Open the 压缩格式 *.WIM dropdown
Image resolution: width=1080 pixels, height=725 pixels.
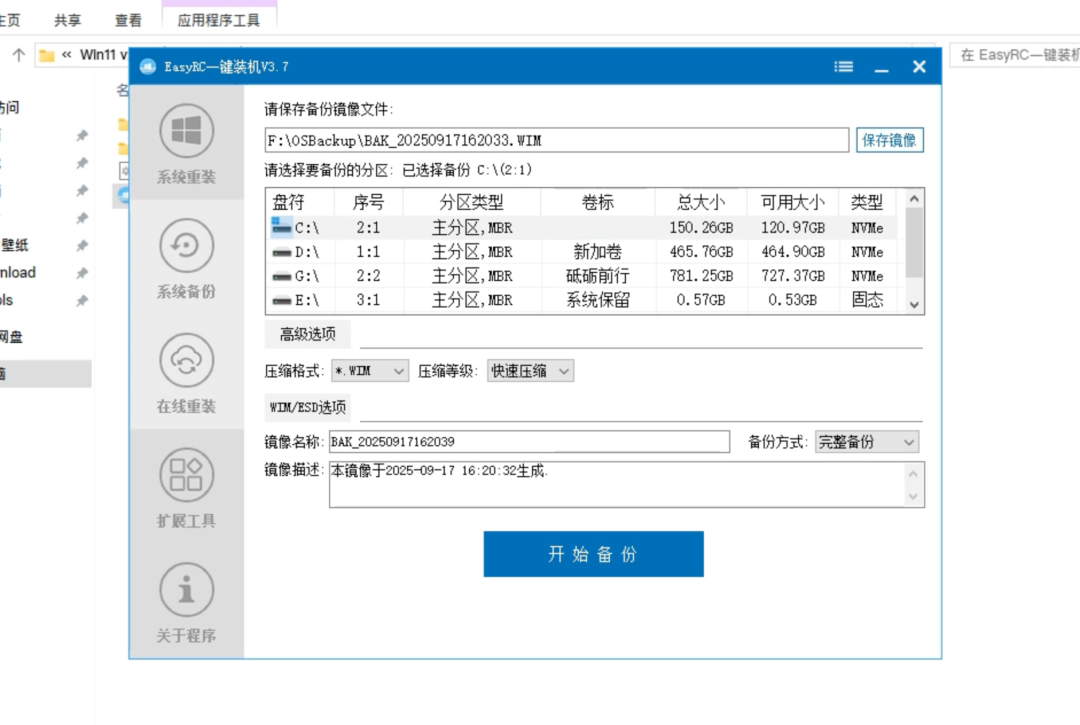click(370, 371)
